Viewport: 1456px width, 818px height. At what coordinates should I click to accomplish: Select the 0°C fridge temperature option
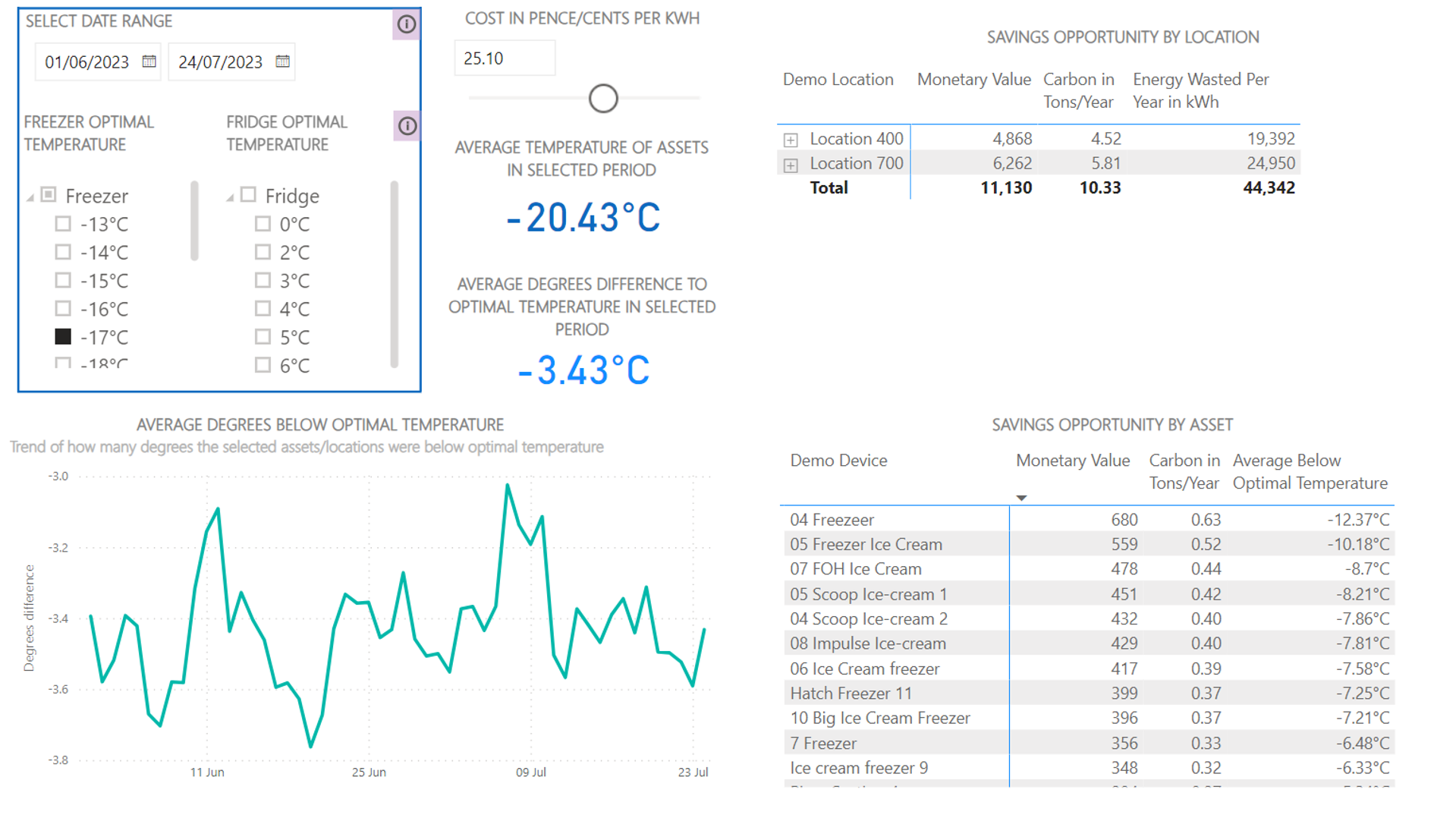tap(263, 224)
